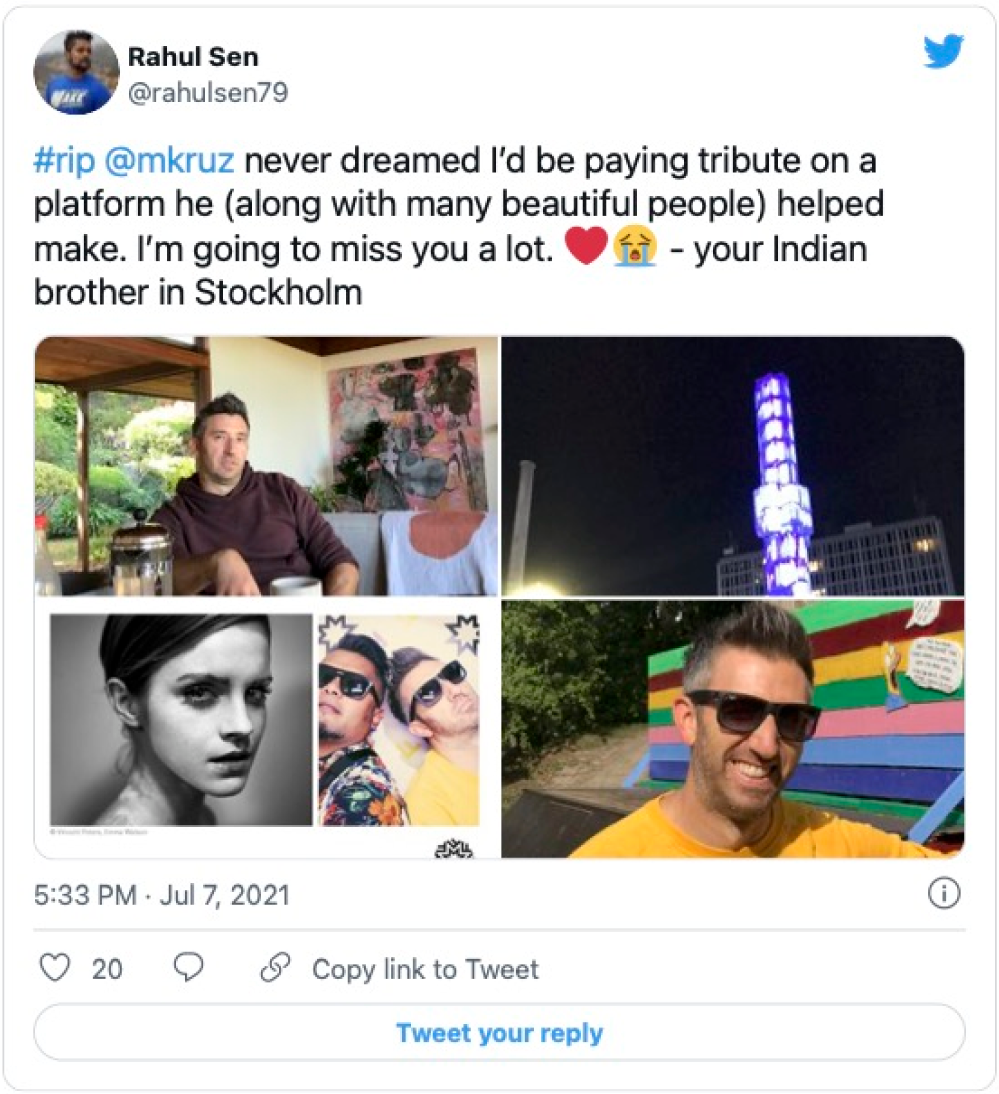
Task: Click the chain link icon
Action: (x=274, y=968)
